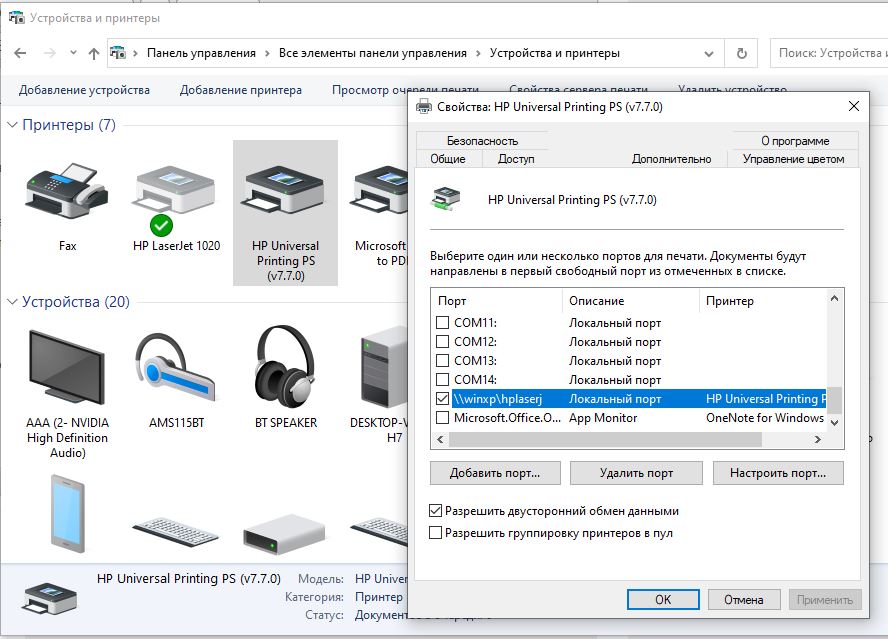This screenshot has height=639, width=888.
Task: Enable the COM11 port checkbox
Action: 442,323
